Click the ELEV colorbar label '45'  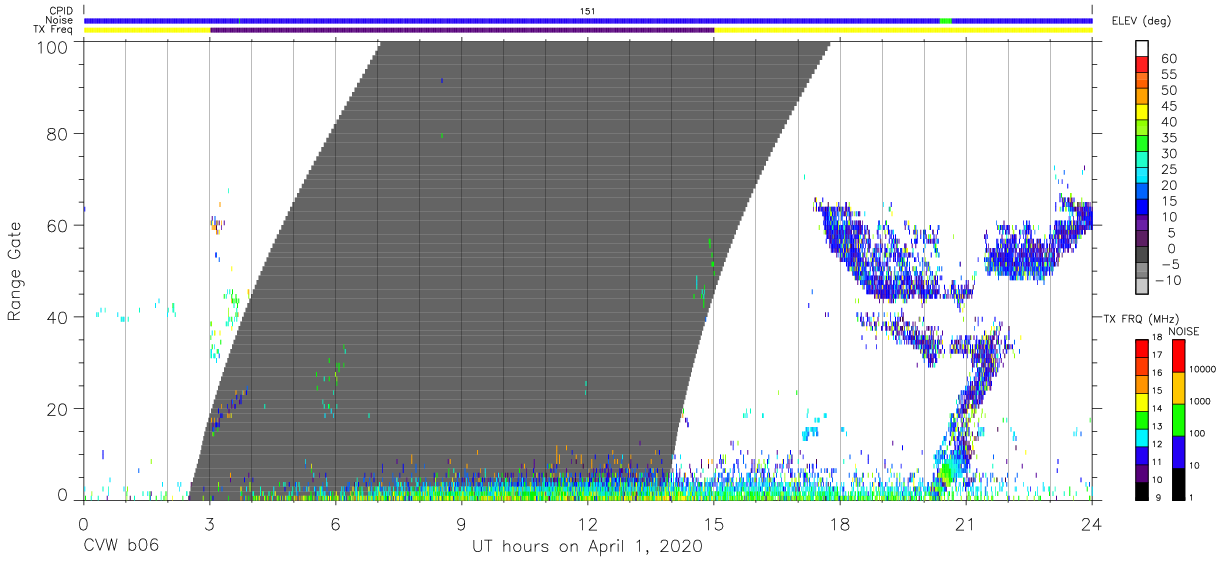[1168, 106]
